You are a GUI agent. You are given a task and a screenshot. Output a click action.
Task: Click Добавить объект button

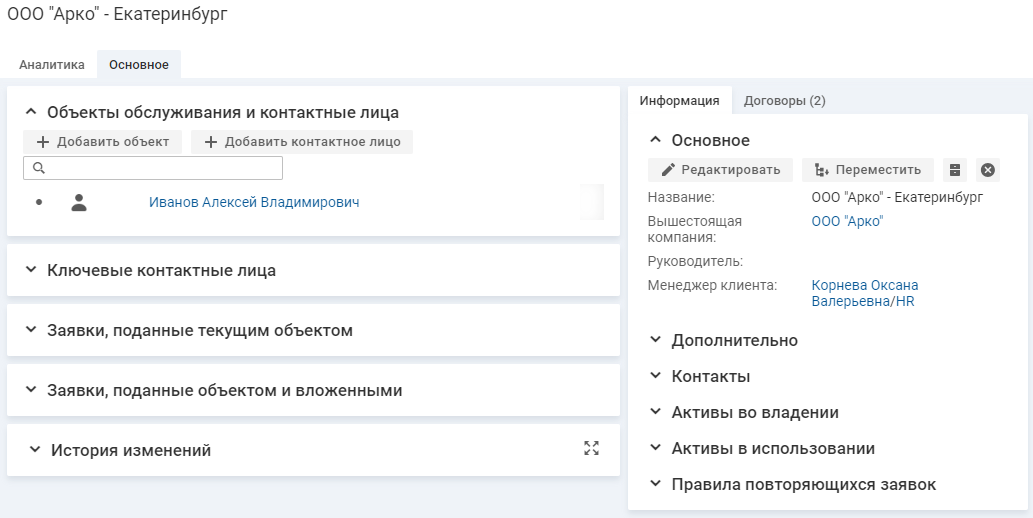(x=102, y=142)
